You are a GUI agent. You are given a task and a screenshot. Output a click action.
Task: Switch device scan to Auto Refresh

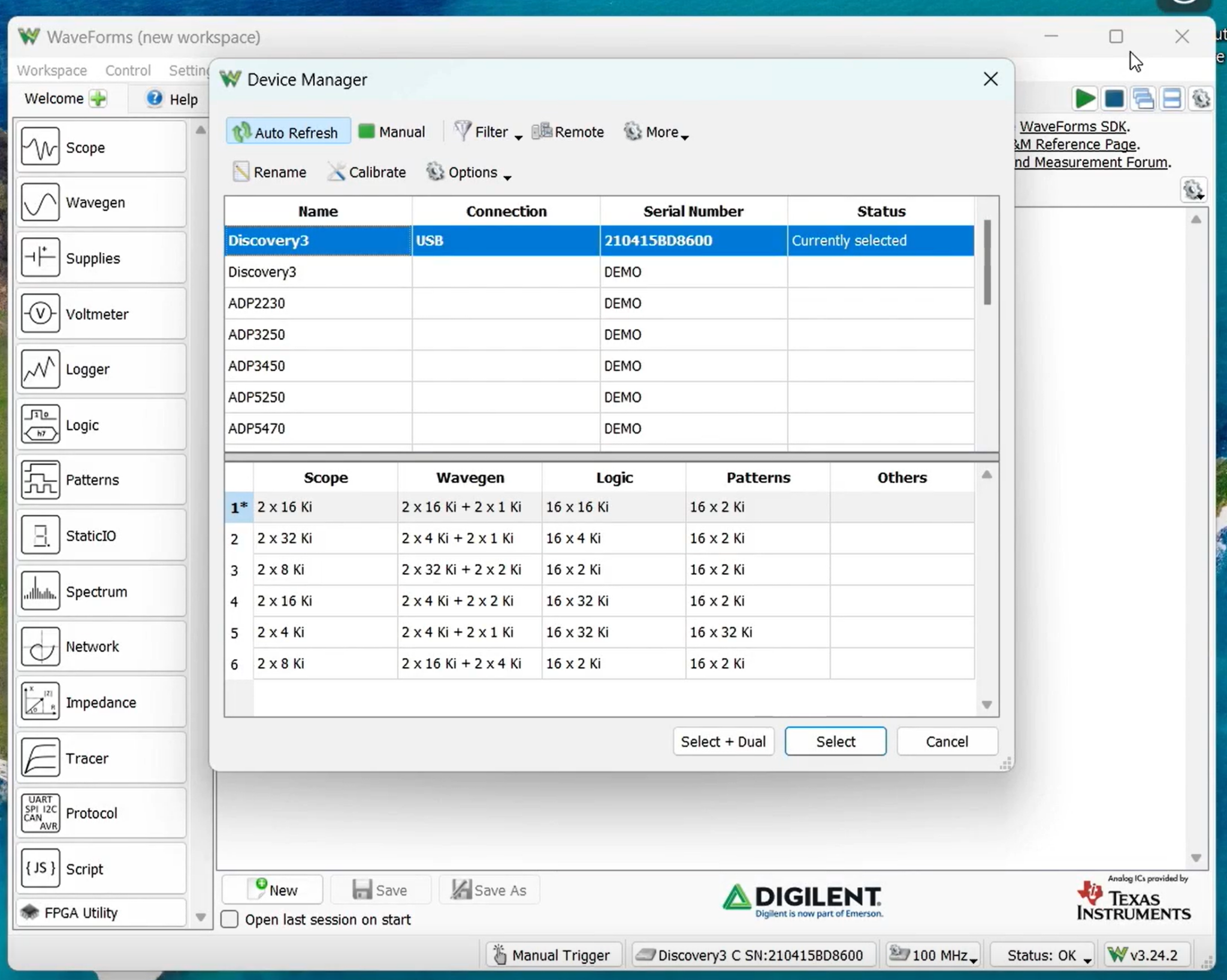click(x=287, y=131)
